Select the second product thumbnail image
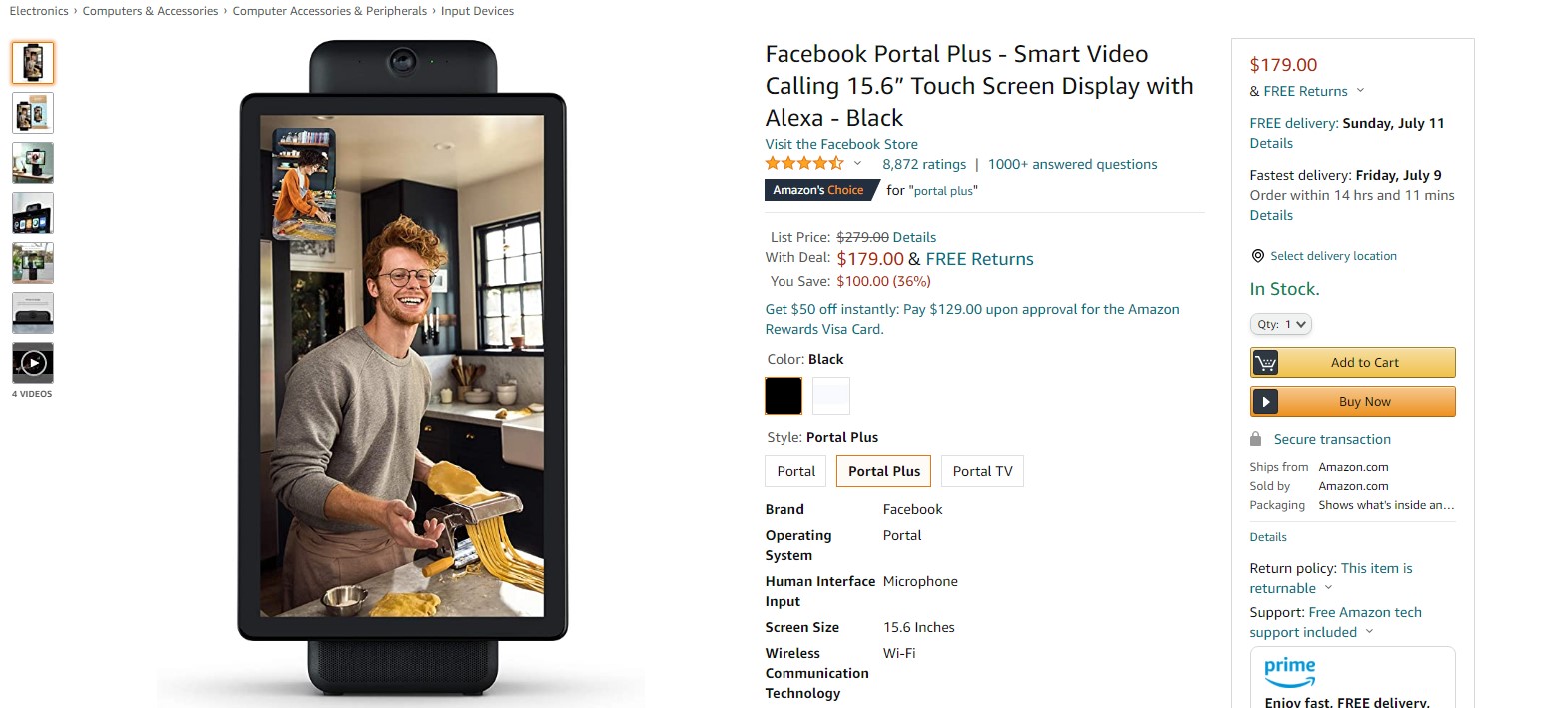This screenshot has width=1568, height=708. click(x=33, y=113)
